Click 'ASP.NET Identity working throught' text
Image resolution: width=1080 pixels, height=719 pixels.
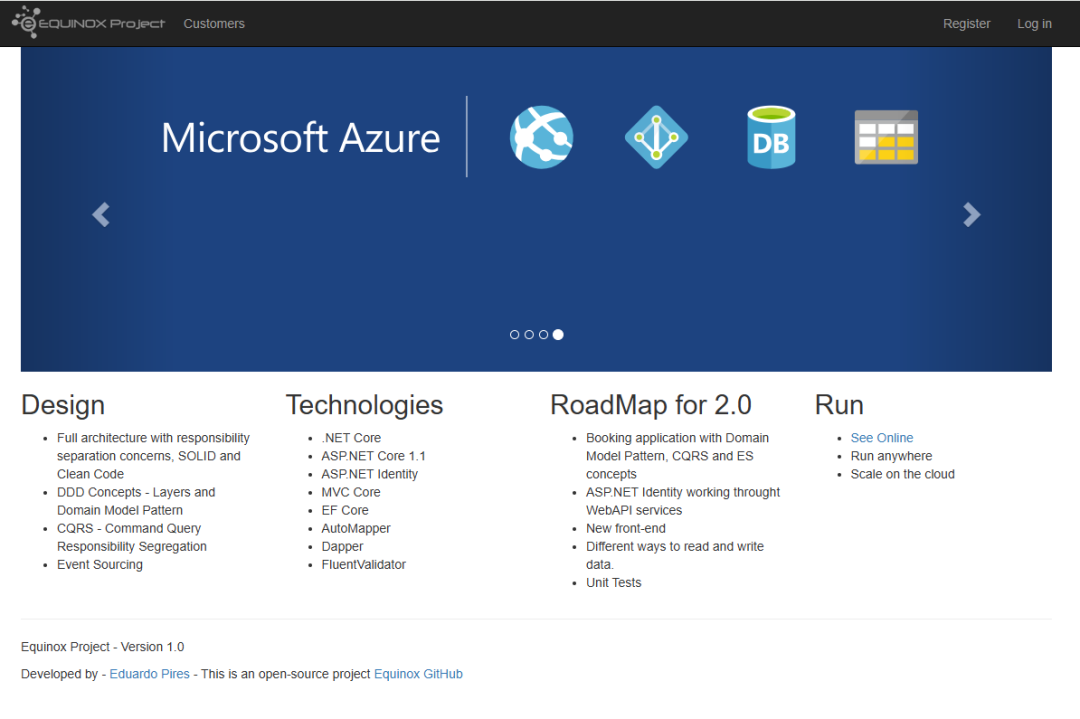click(683, 492)
